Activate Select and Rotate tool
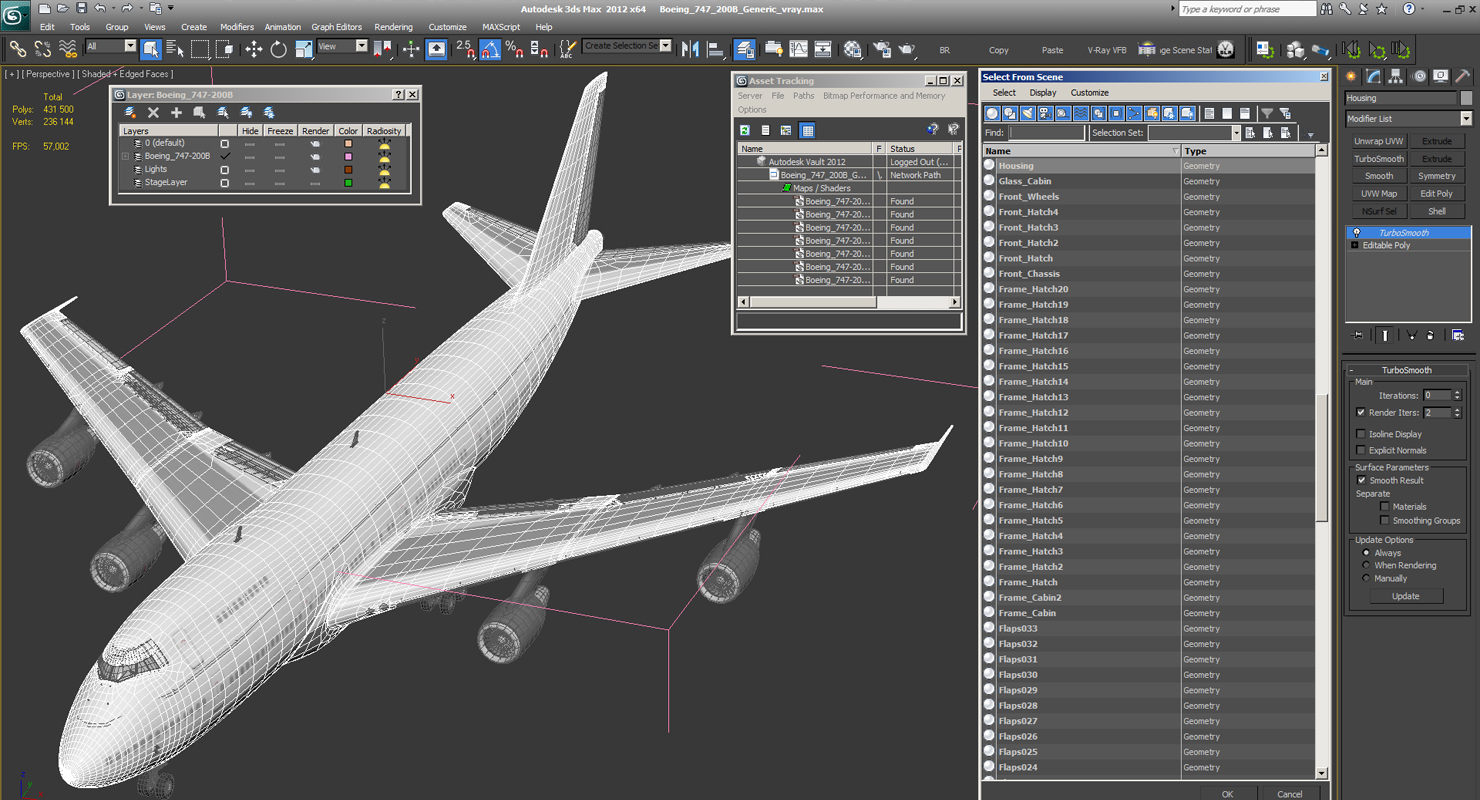Screen dimensions: 1480x800 coord(278,48)
